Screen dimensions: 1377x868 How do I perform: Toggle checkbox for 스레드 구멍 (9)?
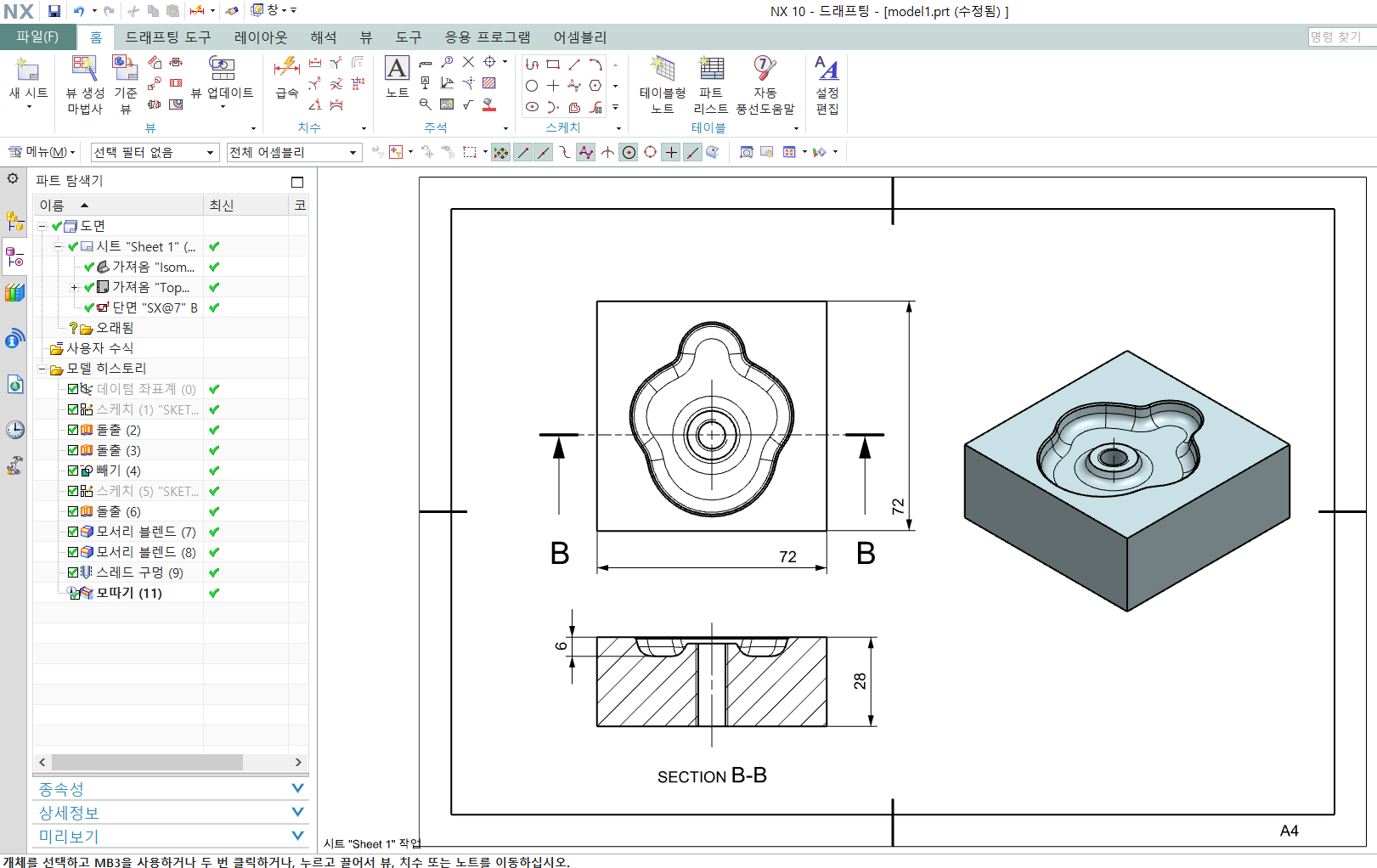[73, 572]
